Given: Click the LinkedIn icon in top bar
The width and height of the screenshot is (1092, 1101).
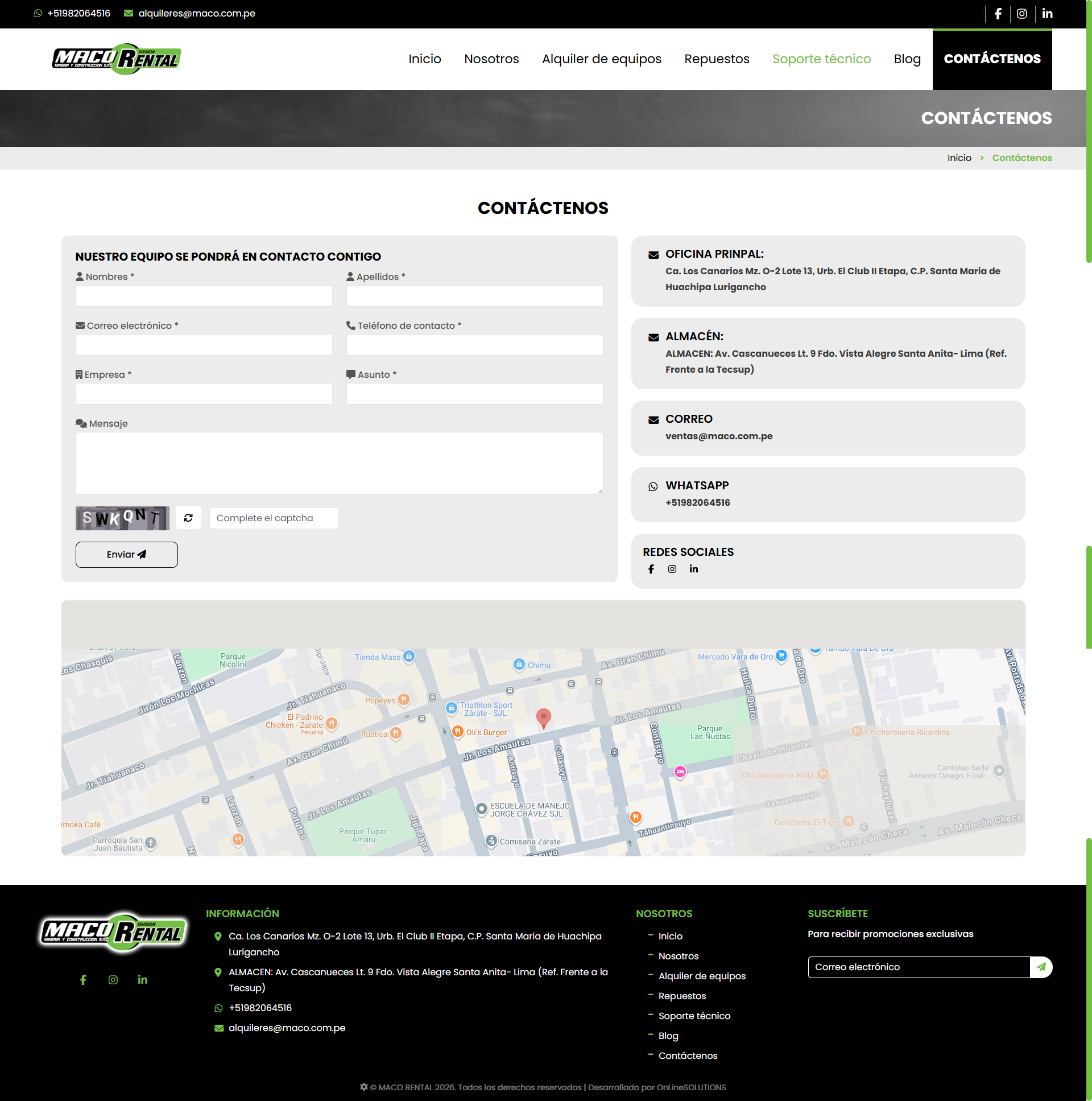Looking at the screenshot, I should (1046, 14).
